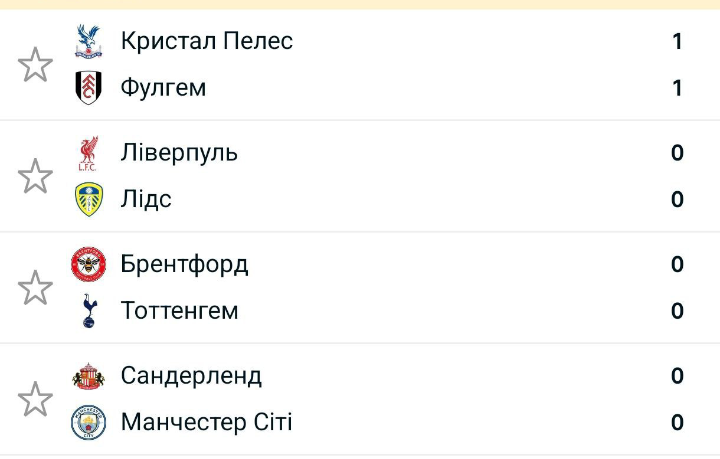
Task: Favorite the Кристал Пелес vs Фулгем match
Action: (x=36, y=65)
